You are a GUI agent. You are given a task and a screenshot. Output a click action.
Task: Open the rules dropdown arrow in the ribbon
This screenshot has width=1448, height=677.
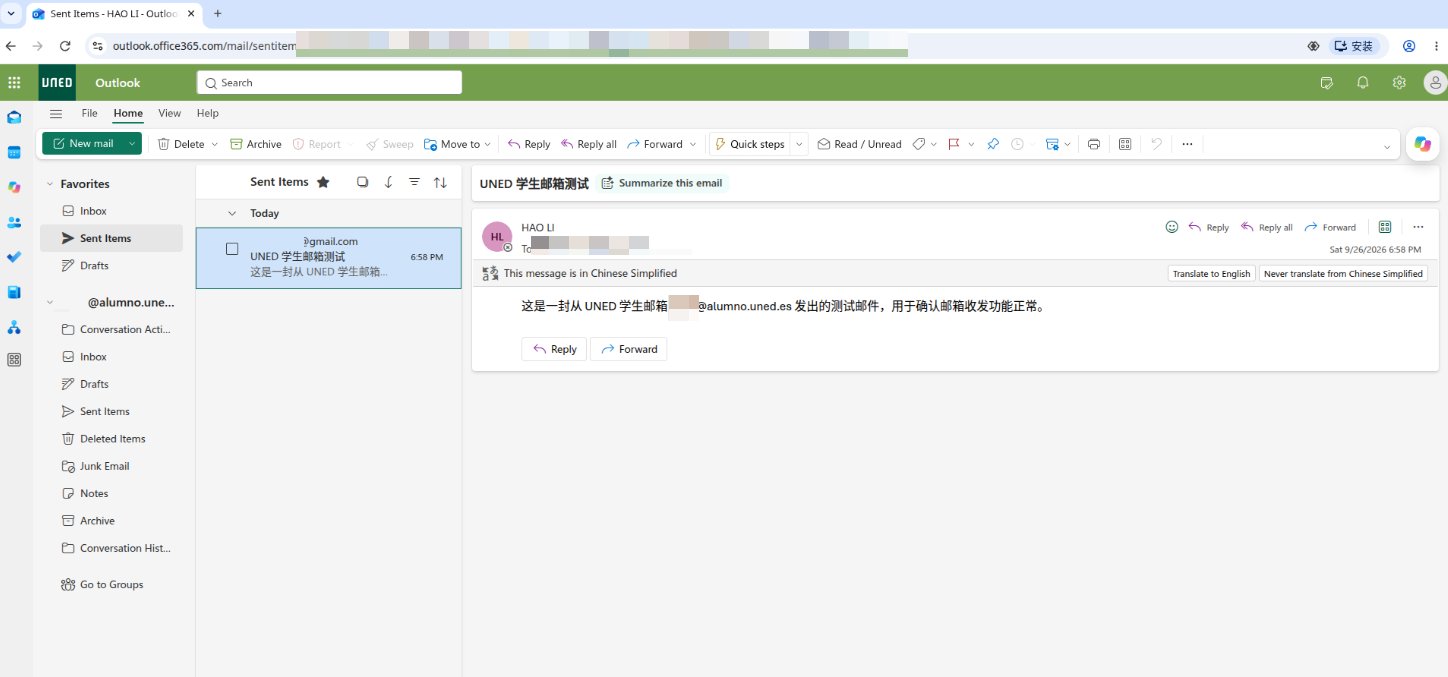[1067, 144]
